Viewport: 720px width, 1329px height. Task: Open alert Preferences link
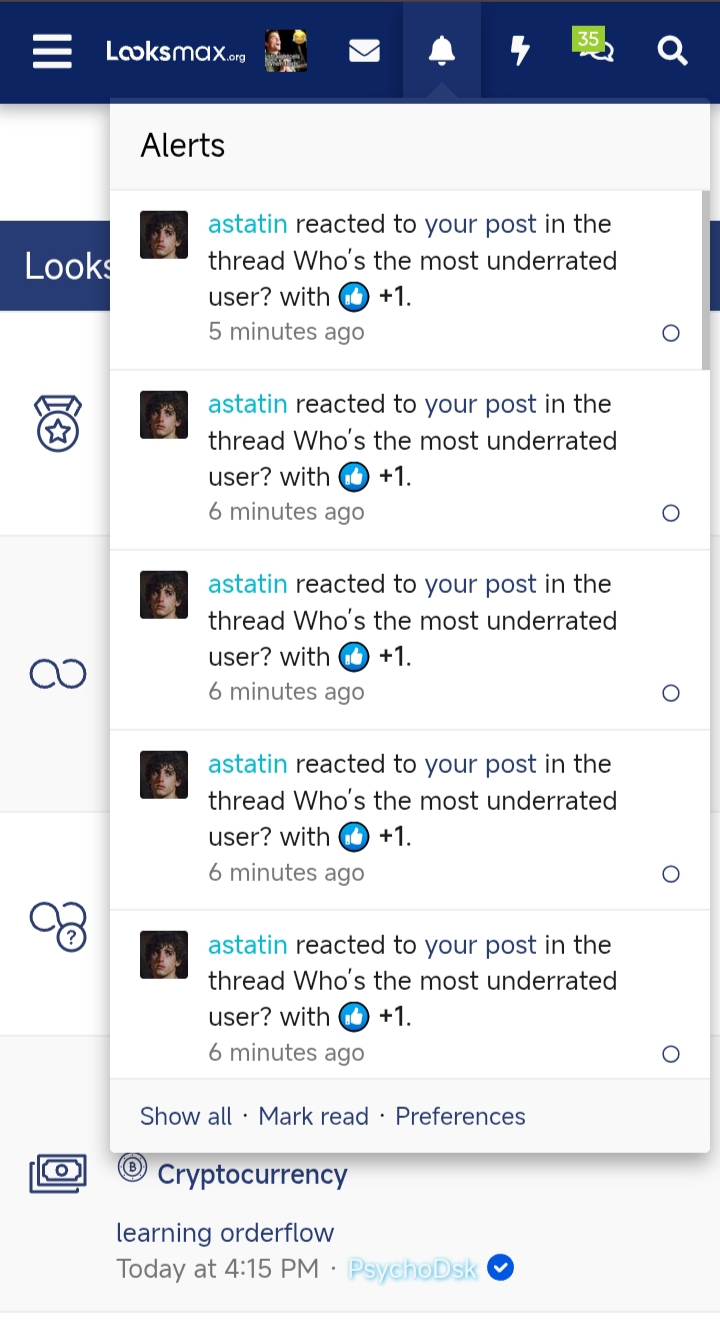coord(460,1116)
